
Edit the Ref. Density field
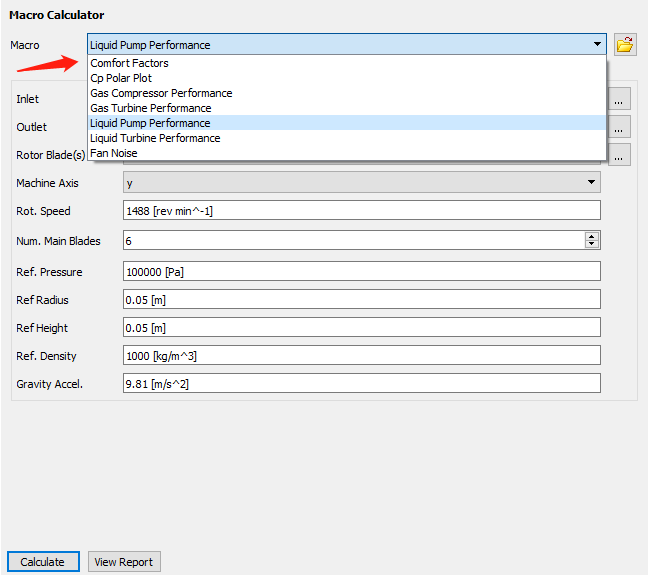point(360,355)
